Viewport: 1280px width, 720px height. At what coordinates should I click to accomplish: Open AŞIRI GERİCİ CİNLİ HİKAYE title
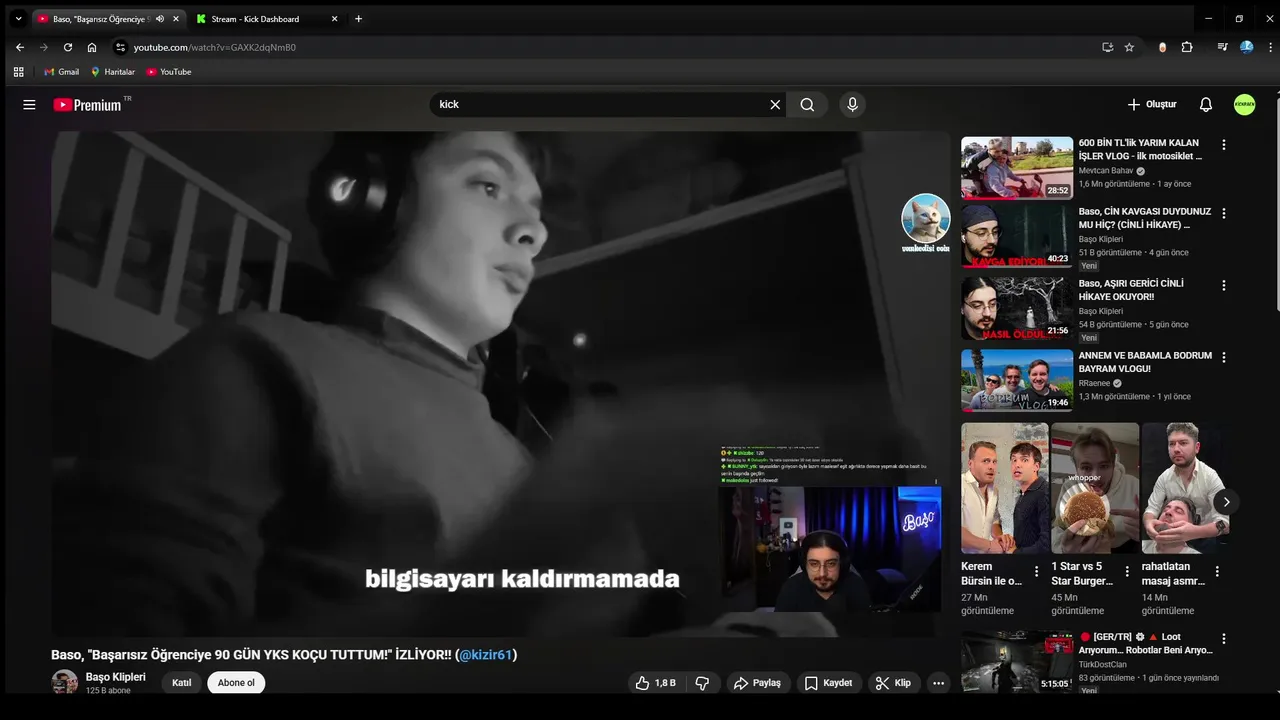point(1131,290)
